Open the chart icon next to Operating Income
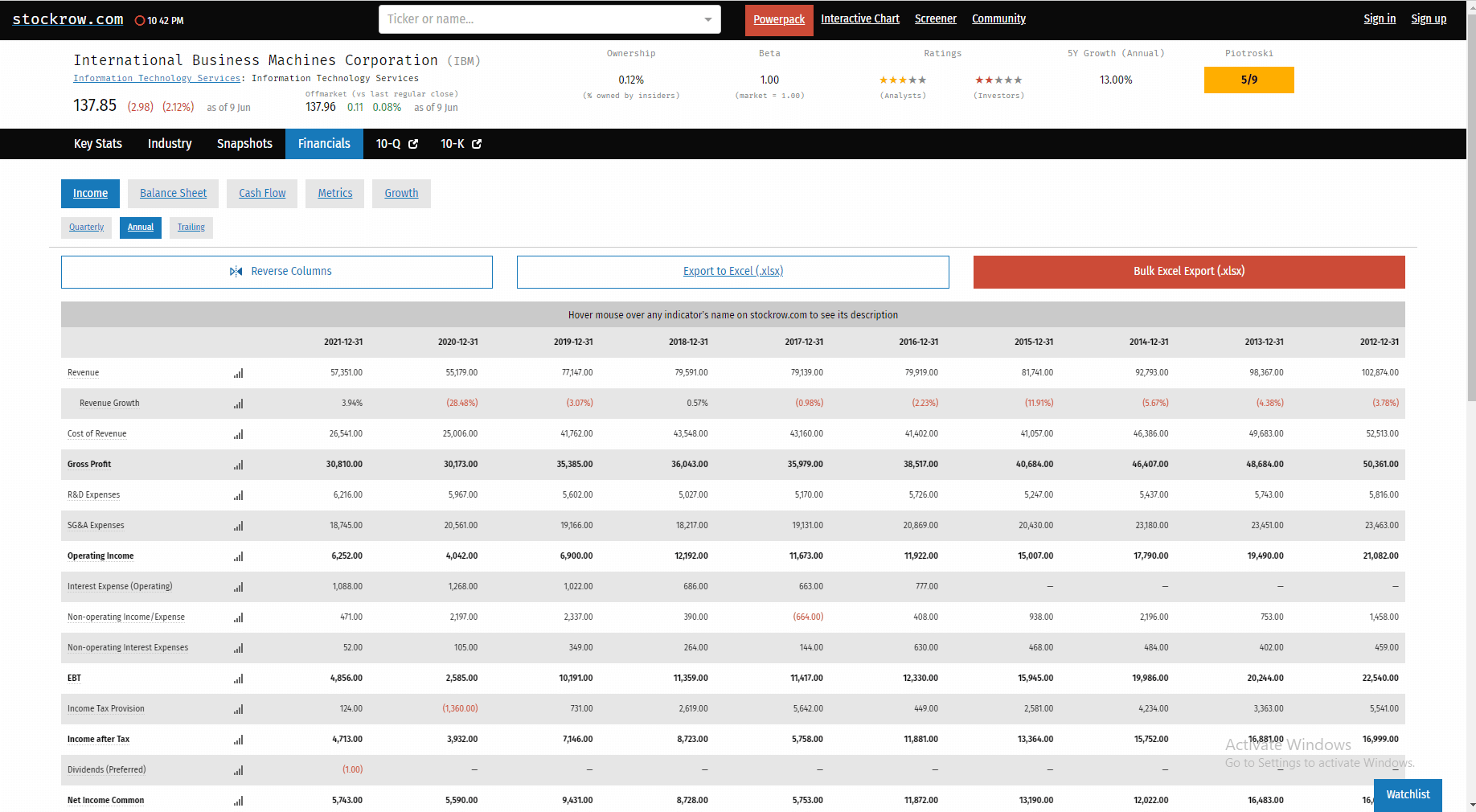 [x=238, y=556]
